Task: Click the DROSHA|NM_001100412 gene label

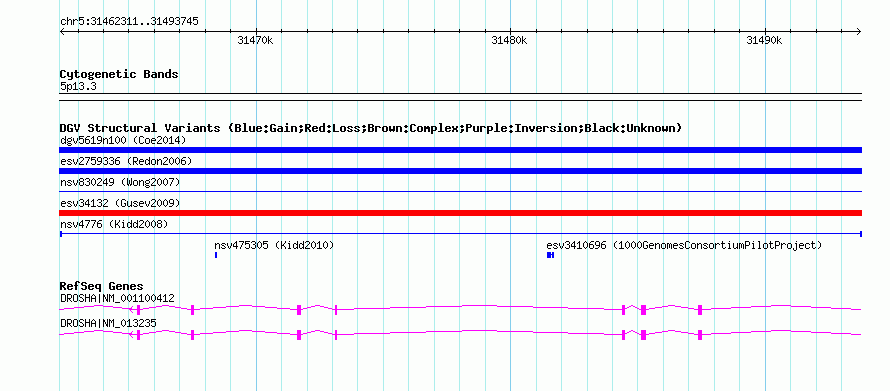Action: (117, 298)
